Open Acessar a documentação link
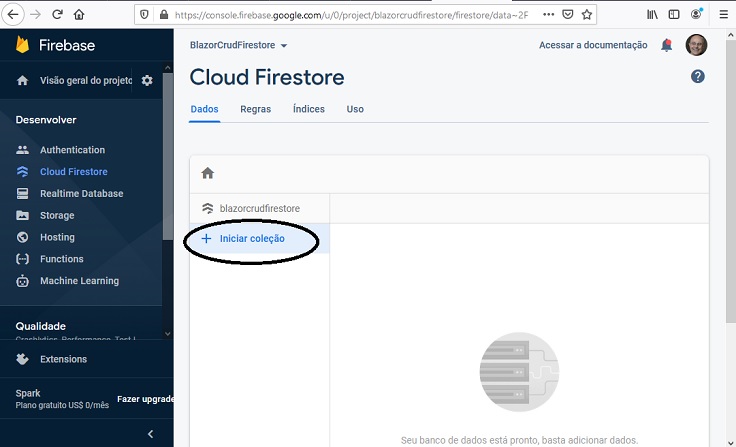Screen dimensions: 736x447 click(593, 45)
